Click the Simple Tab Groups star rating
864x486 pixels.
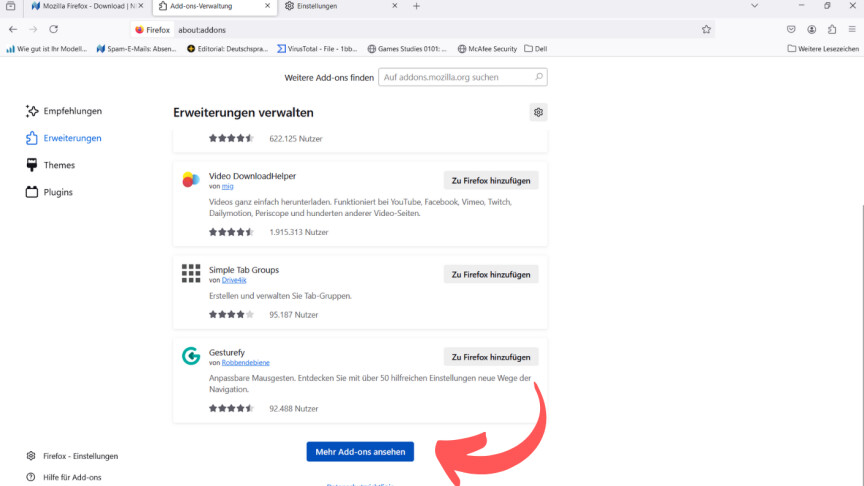pyautogui.click(x=231, y=315)
